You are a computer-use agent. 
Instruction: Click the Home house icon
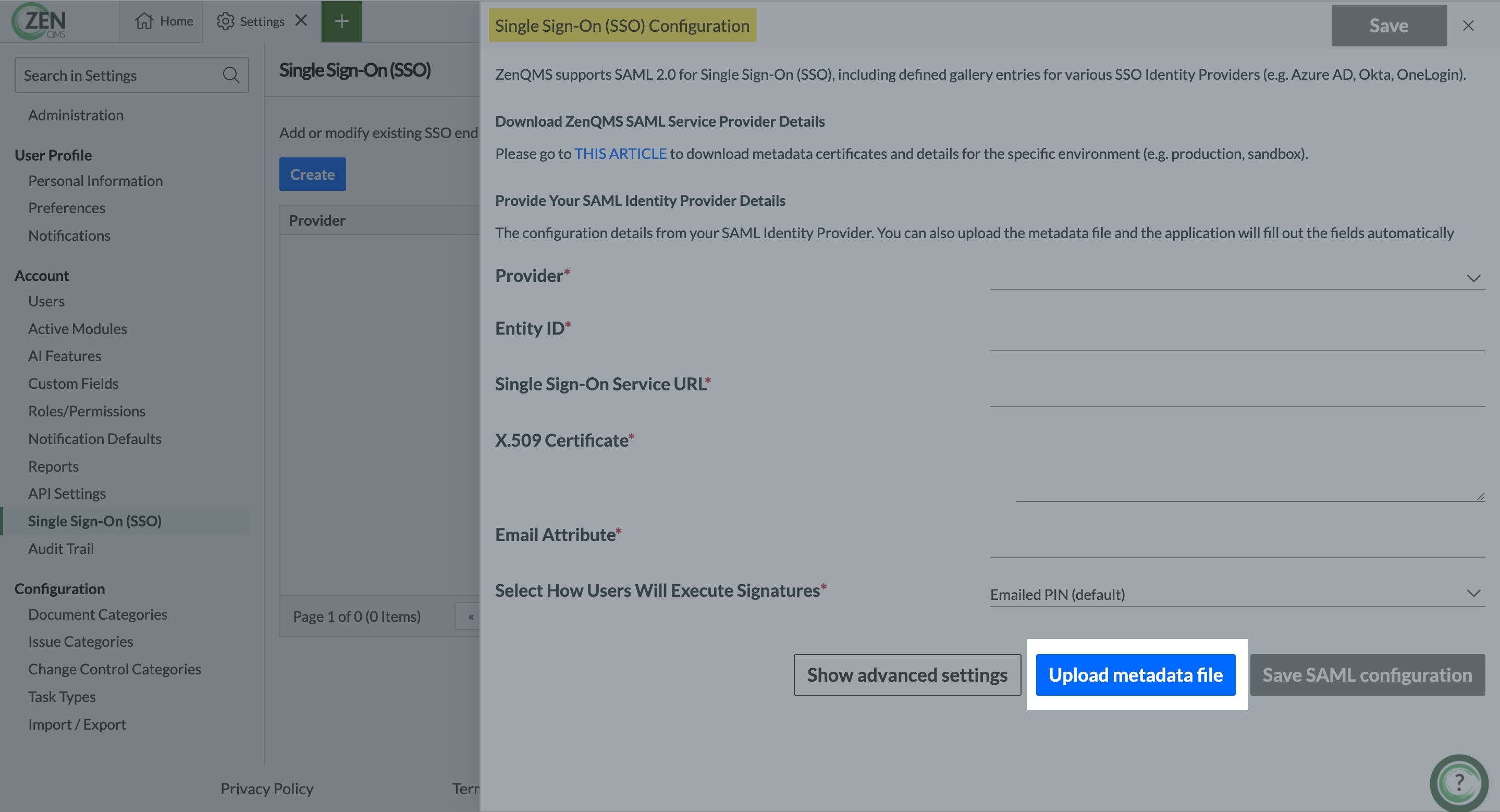pyautogui.click(x=144, y=21)
